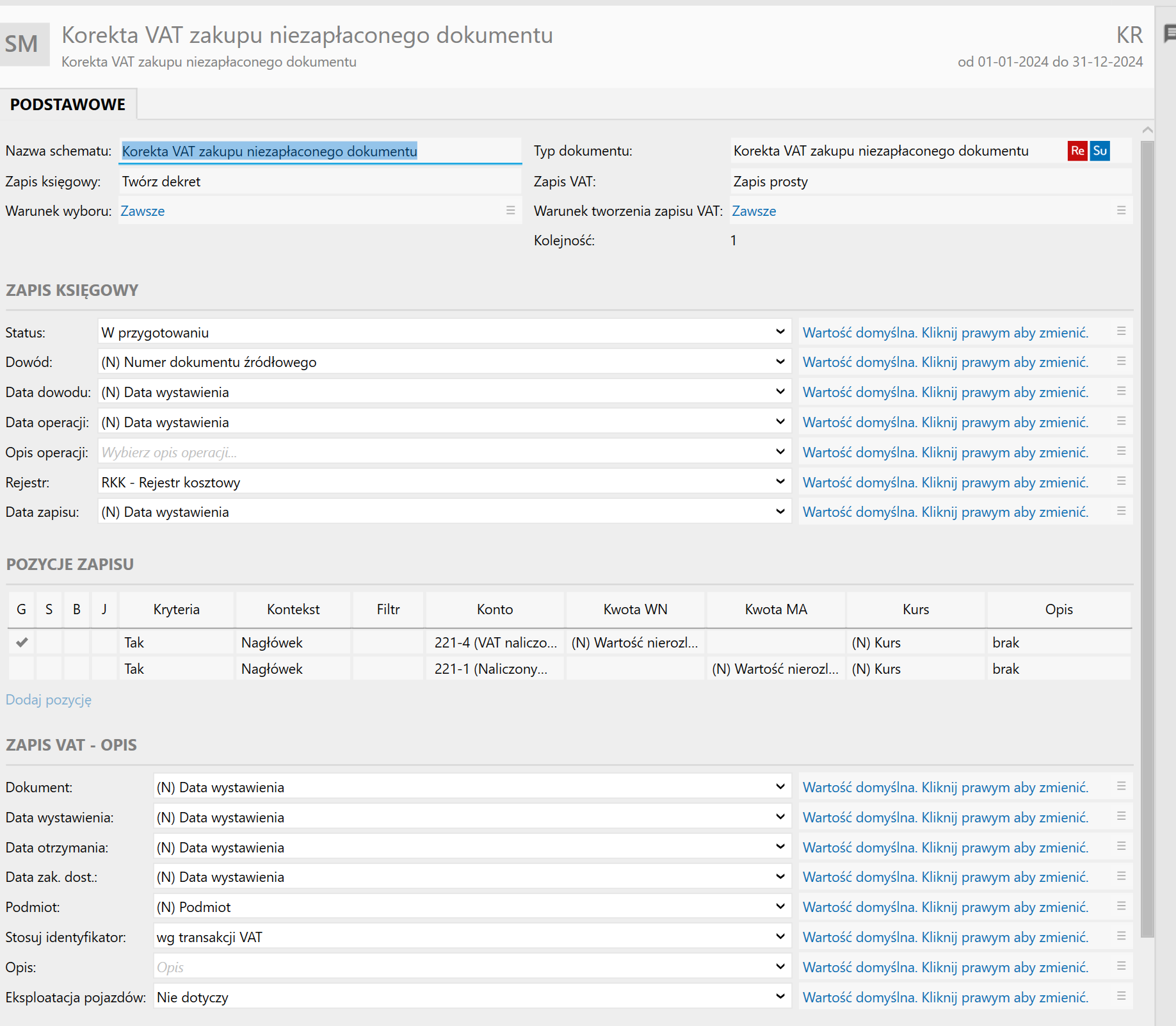Click the Konto column header
Viewport: 1176px width, 1026px height.
495,609
